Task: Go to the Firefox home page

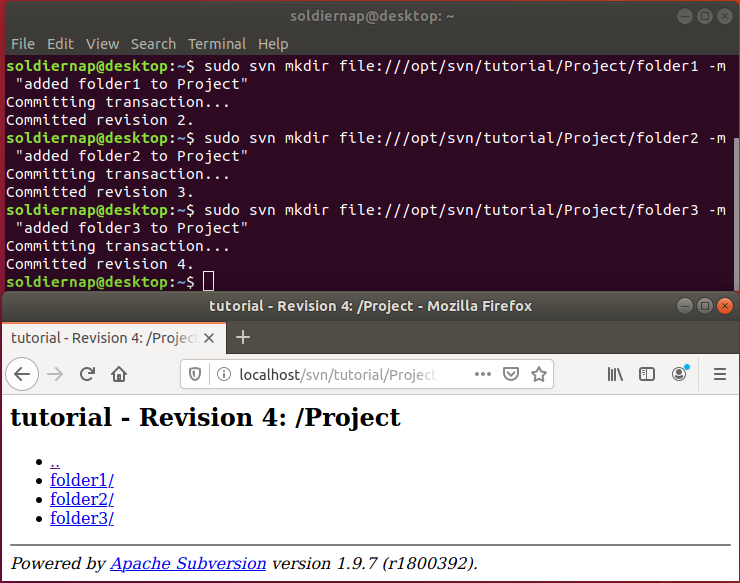Action: coord(119,374)
